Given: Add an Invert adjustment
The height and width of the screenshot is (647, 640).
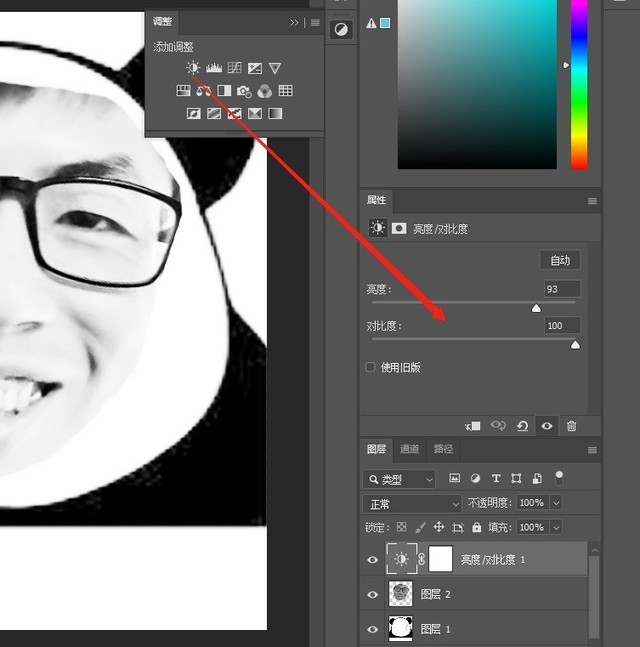Looking at the screenshot, I should click(194, 113).
